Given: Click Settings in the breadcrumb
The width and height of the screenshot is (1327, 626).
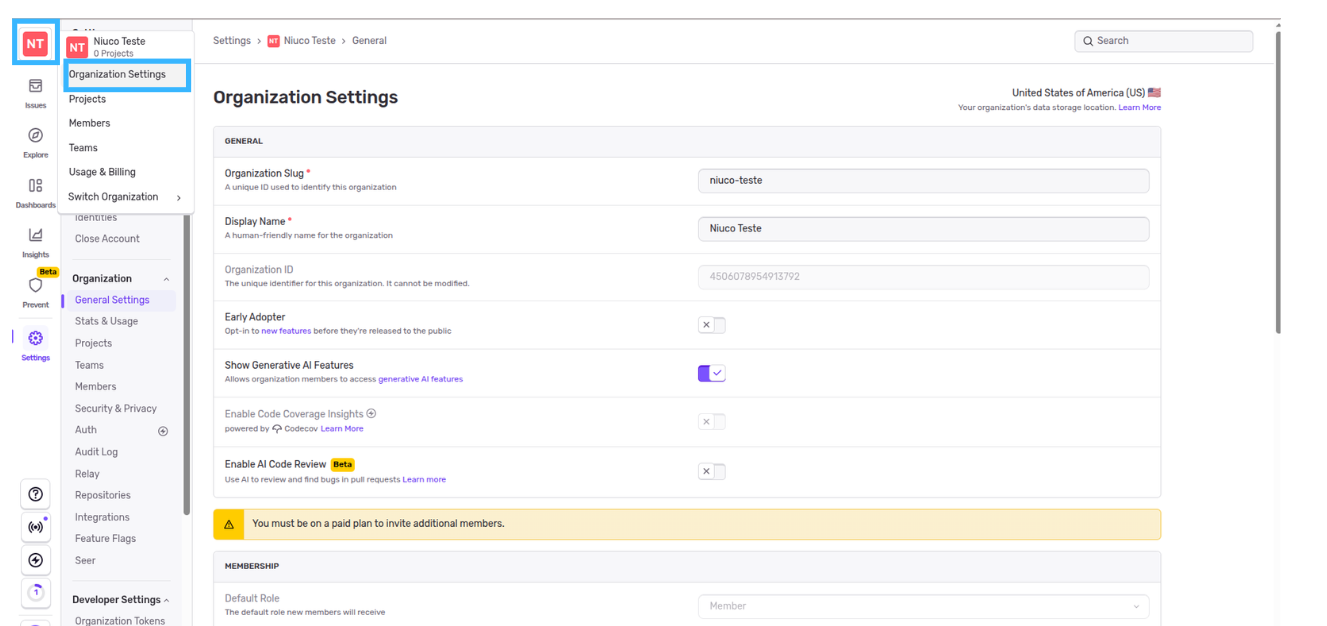Looking at the screenshot, I should (232, 41).
